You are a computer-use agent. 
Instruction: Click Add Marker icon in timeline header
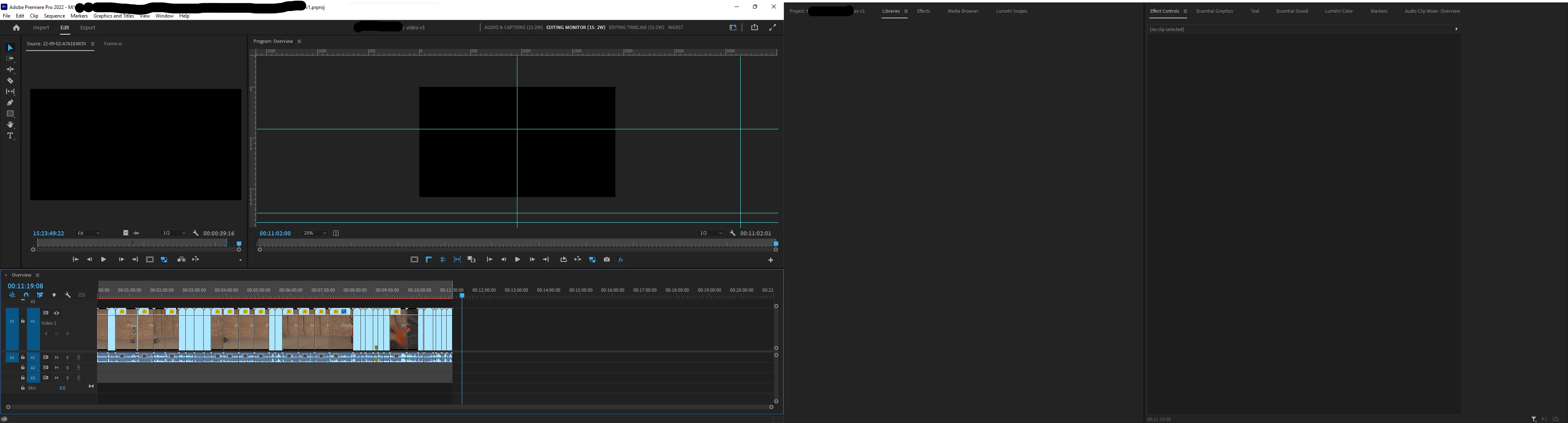(54, 295)
